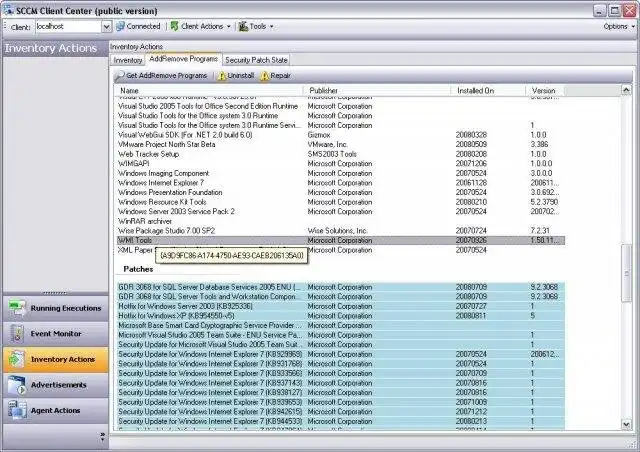Maximize the SCCM Client Center window
The image size is (640, 452).
pyautogui.click(x=614, y=11)
